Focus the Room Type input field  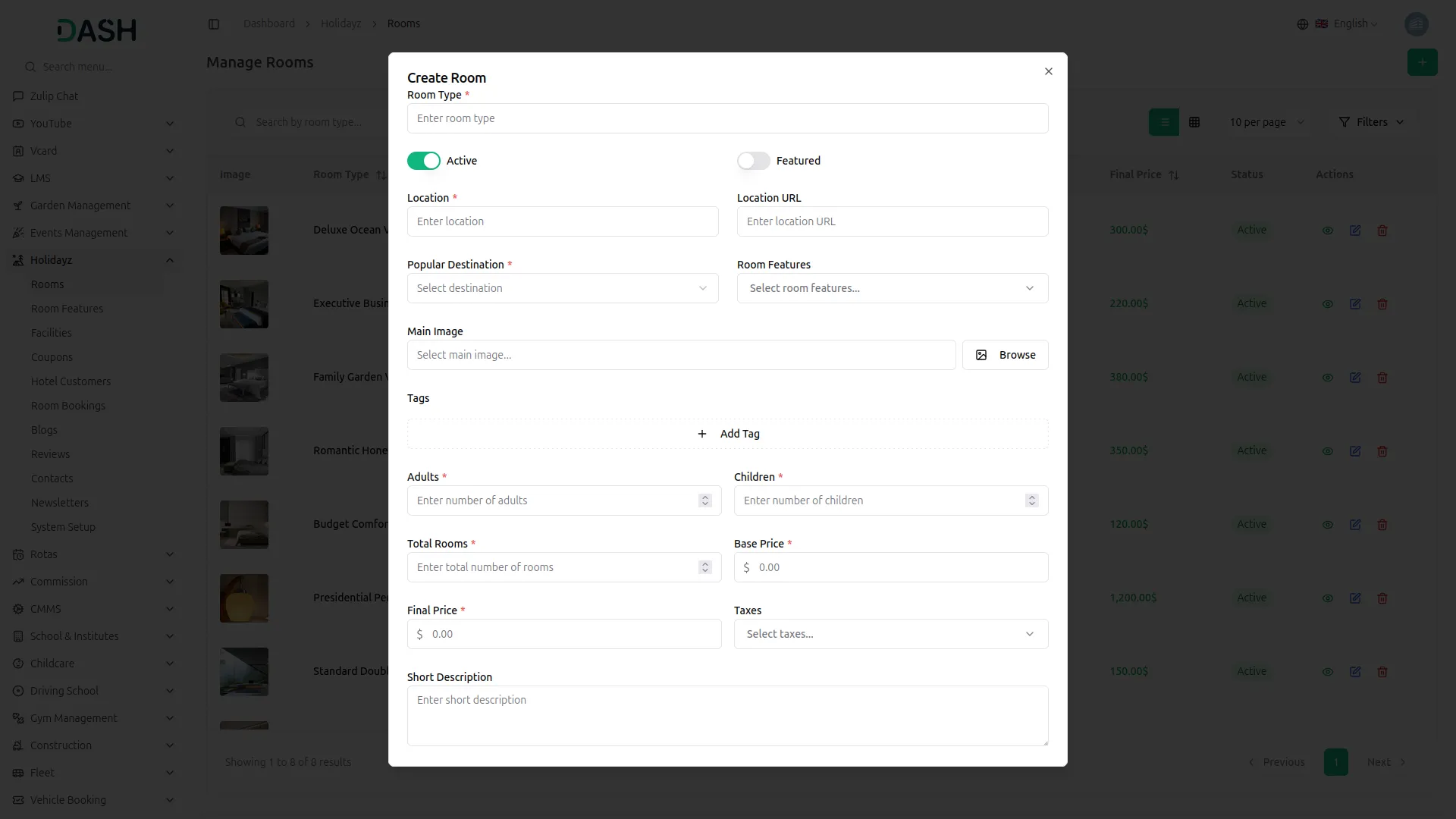click(x=728, y=118)
